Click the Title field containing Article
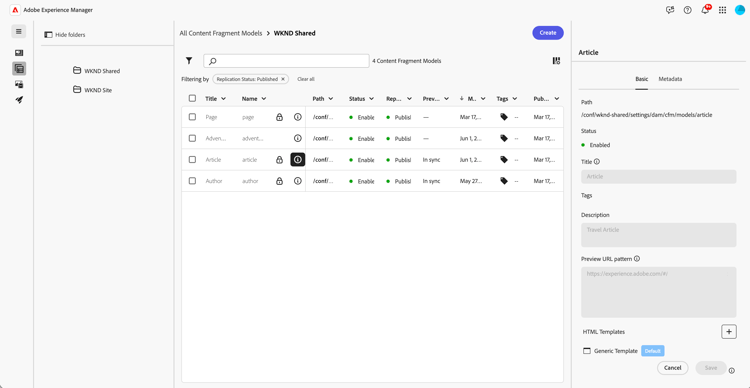The image size is (750, 388). 659,177
